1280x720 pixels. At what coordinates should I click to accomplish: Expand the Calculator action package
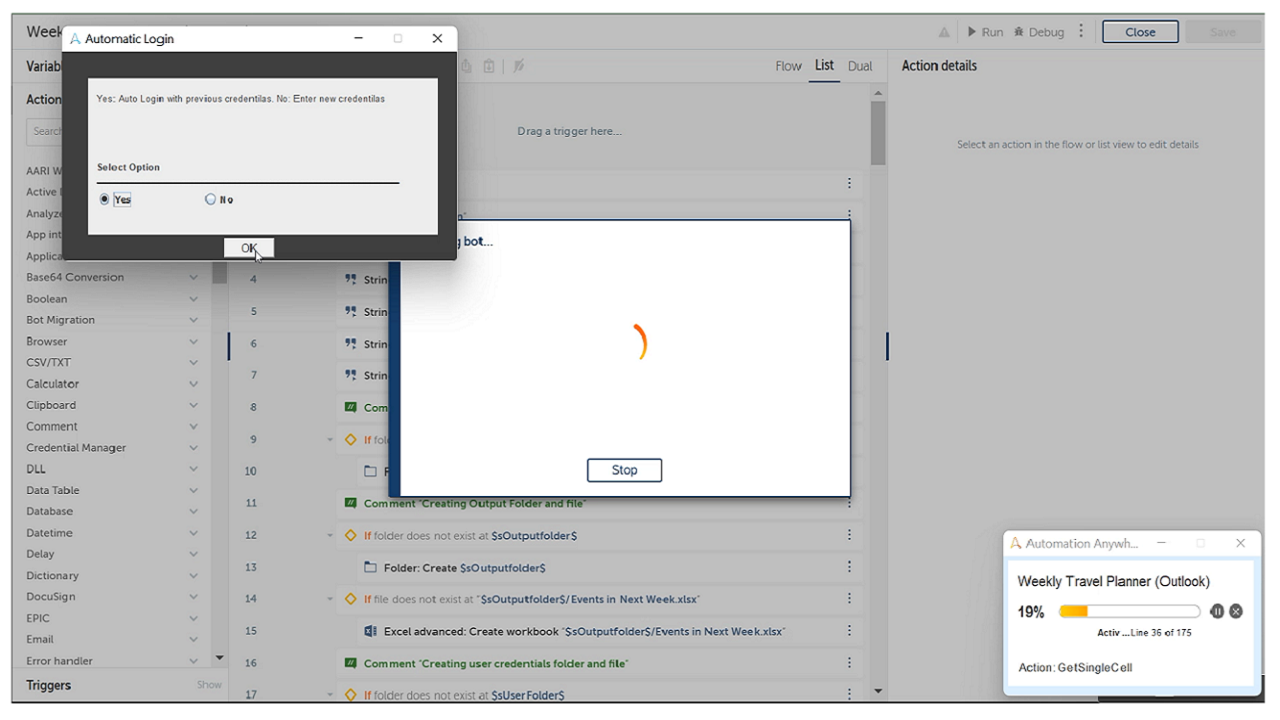194,384
